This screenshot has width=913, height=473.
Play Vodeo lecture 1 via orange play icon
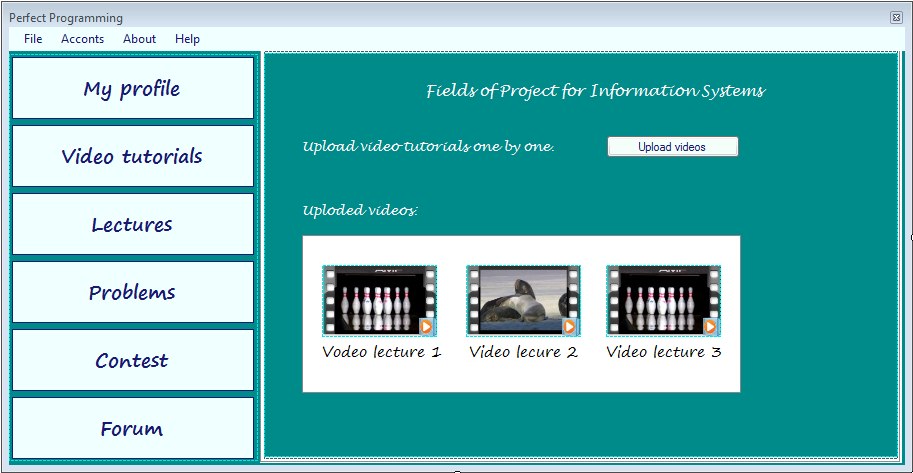click(x=426, y=327)
